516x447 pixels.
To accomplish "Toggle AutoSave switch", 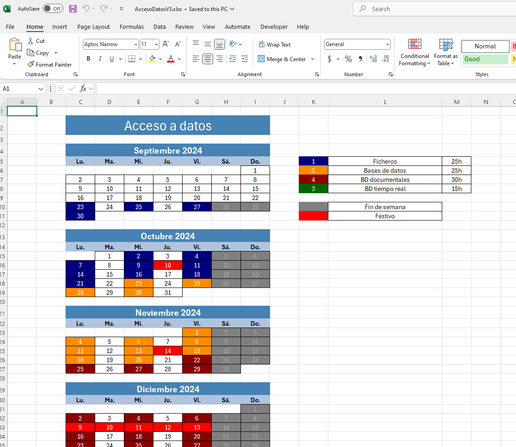I will pos(53,9).
